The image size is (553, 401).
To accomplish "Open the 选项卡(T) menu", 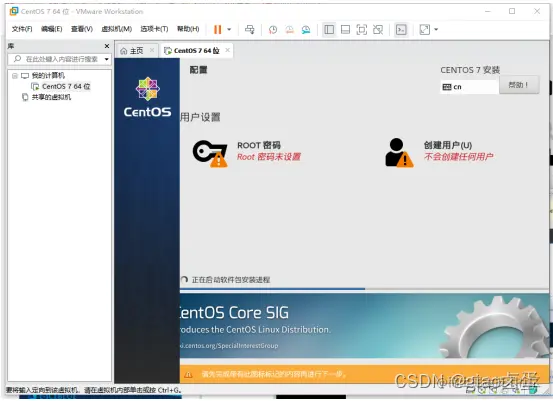I will point(154,29).
